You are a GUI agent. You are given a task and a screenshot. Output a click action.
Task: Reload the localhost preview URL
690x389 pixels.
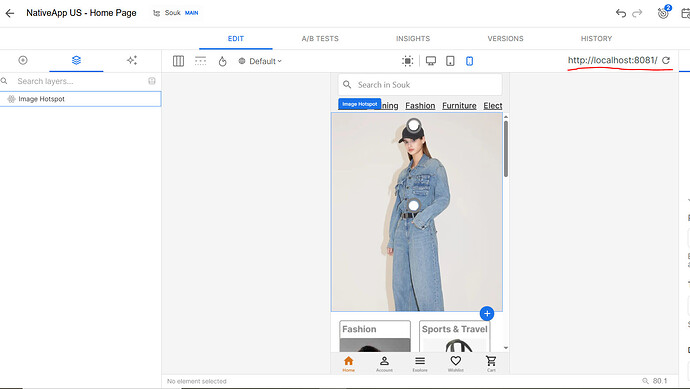click(666, 60)
